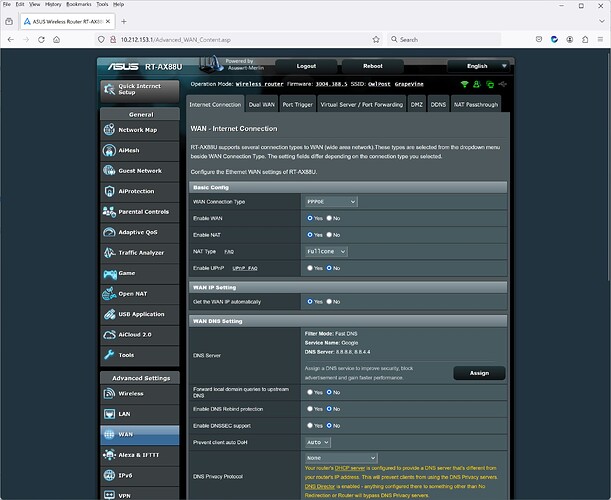
Task: Select the WAN globe icon
Action: 109,435
